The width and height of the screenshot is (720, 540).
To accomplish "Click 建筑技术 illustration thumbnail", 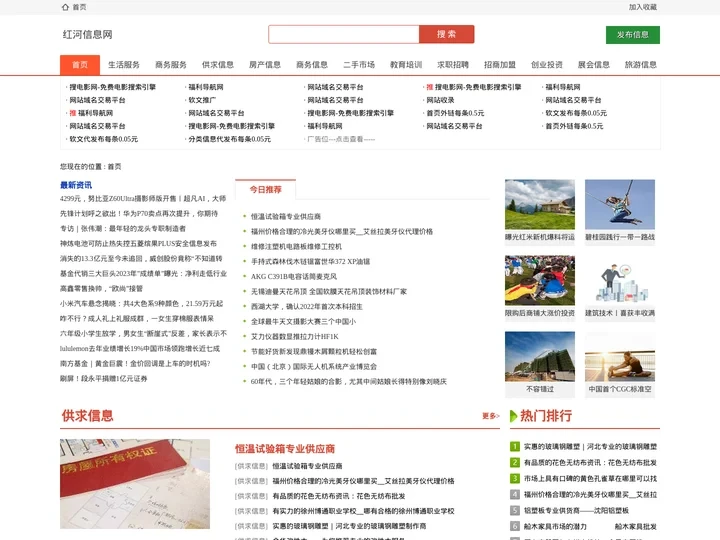I will tap(620, 281).
